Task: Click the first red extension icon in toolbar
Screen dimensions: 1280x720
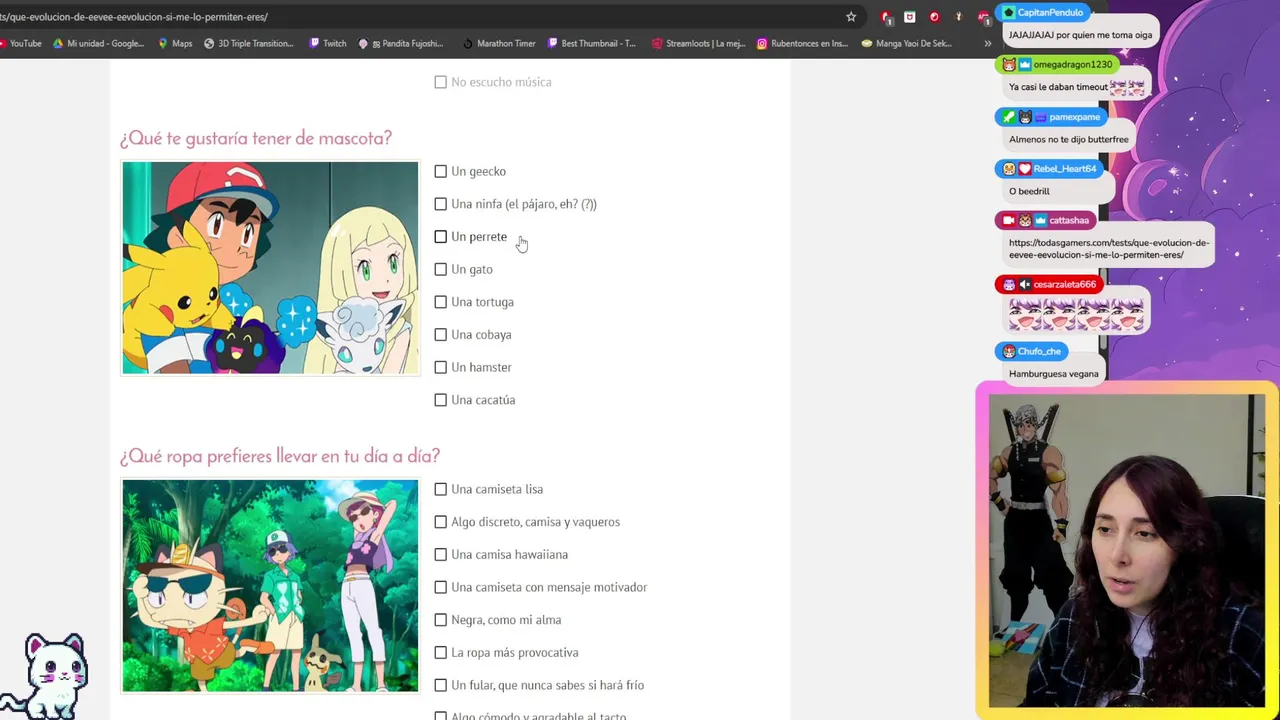Action: click(x=886, y=17)
